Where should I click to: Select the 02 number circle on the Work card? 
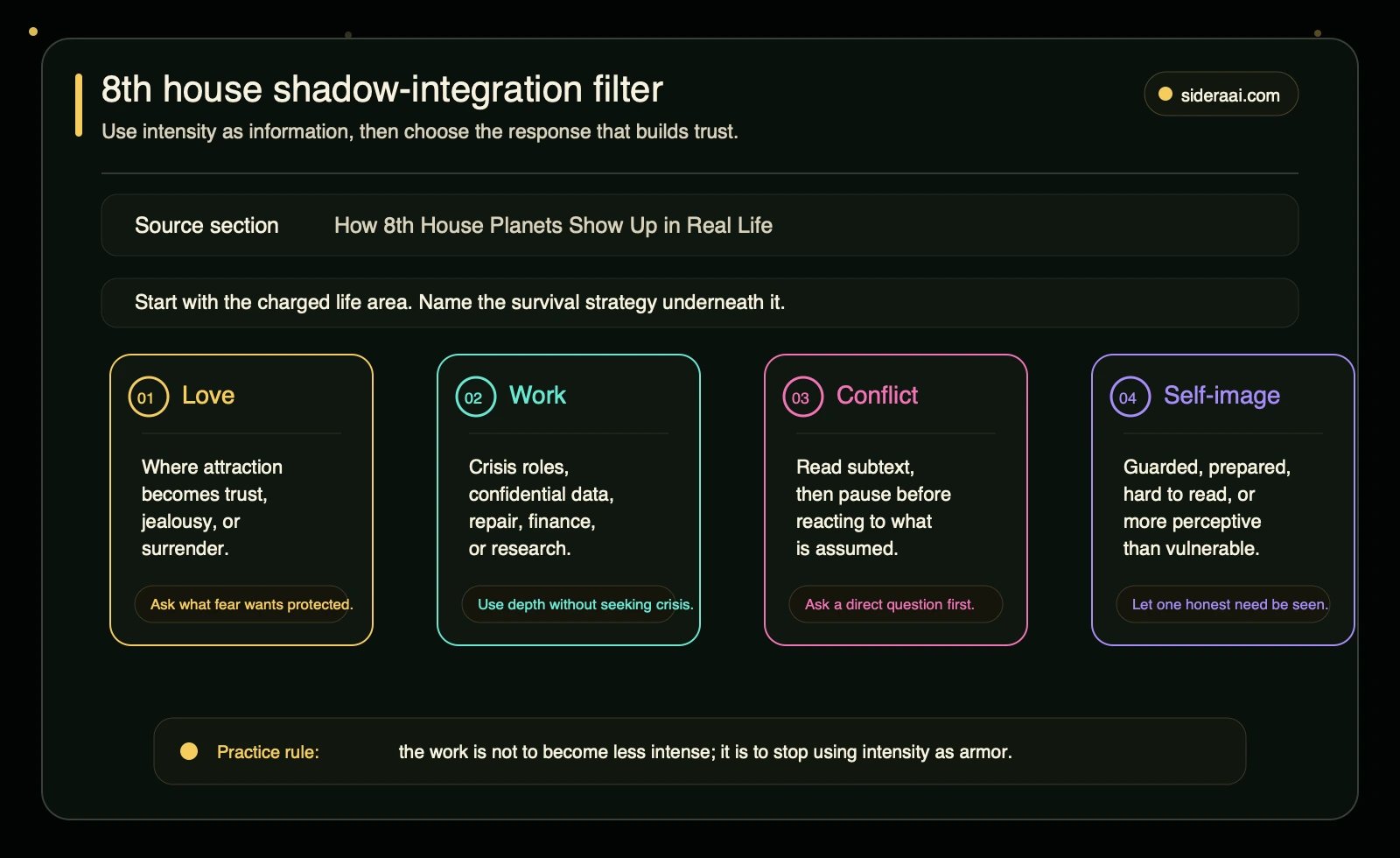tap(475, 397)
